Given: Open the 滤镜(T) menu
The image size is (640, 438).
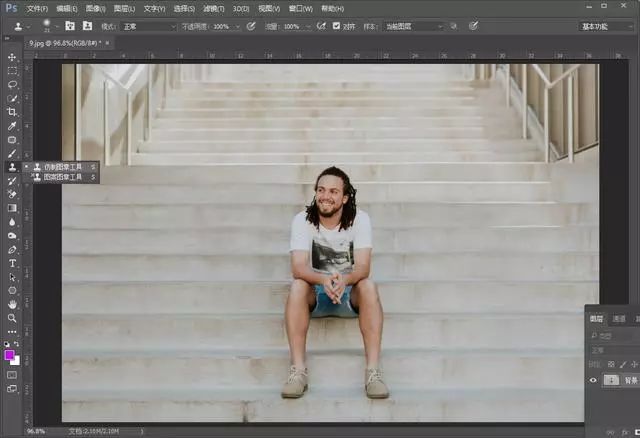Looking at the screenshot, I should (x=213, y=9).
